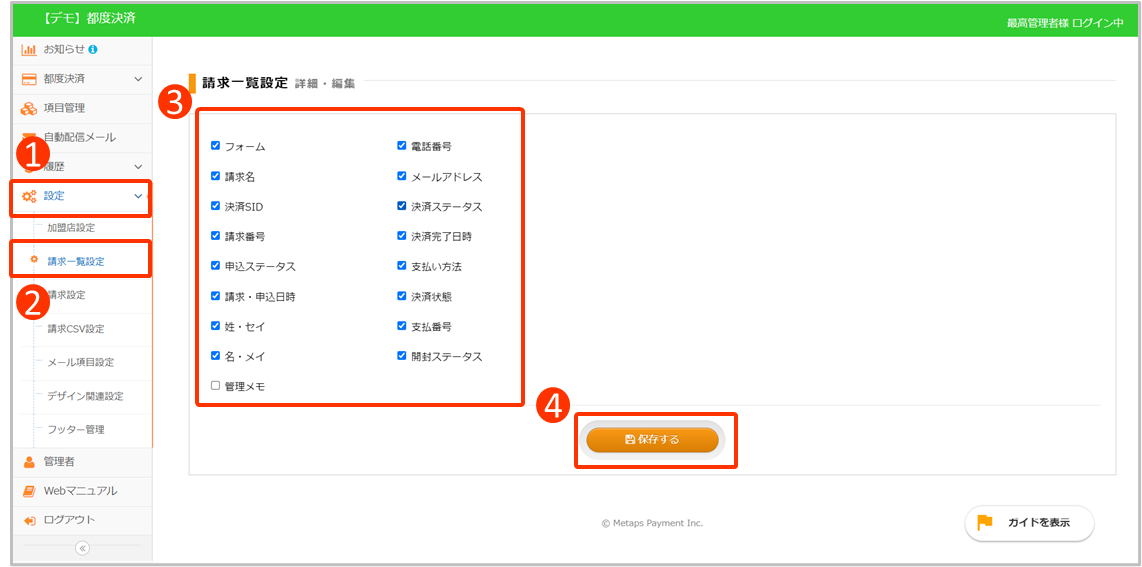Click the ログアウト exit icon
1142x567 pixels.
click(29, 520)
